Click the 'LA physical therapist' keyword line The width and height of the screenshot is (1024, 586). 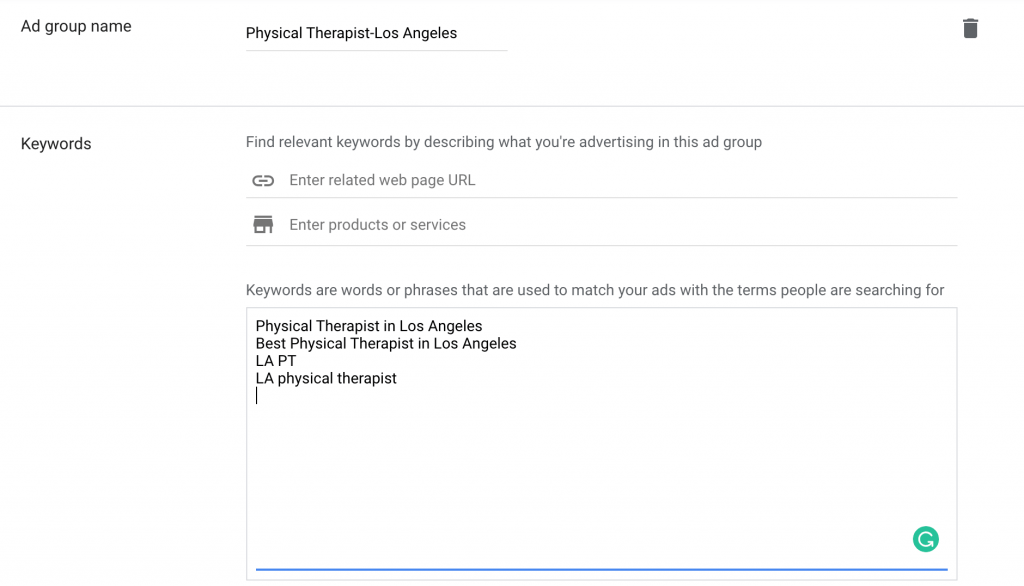pyautogui.click(x=325, y=378)
